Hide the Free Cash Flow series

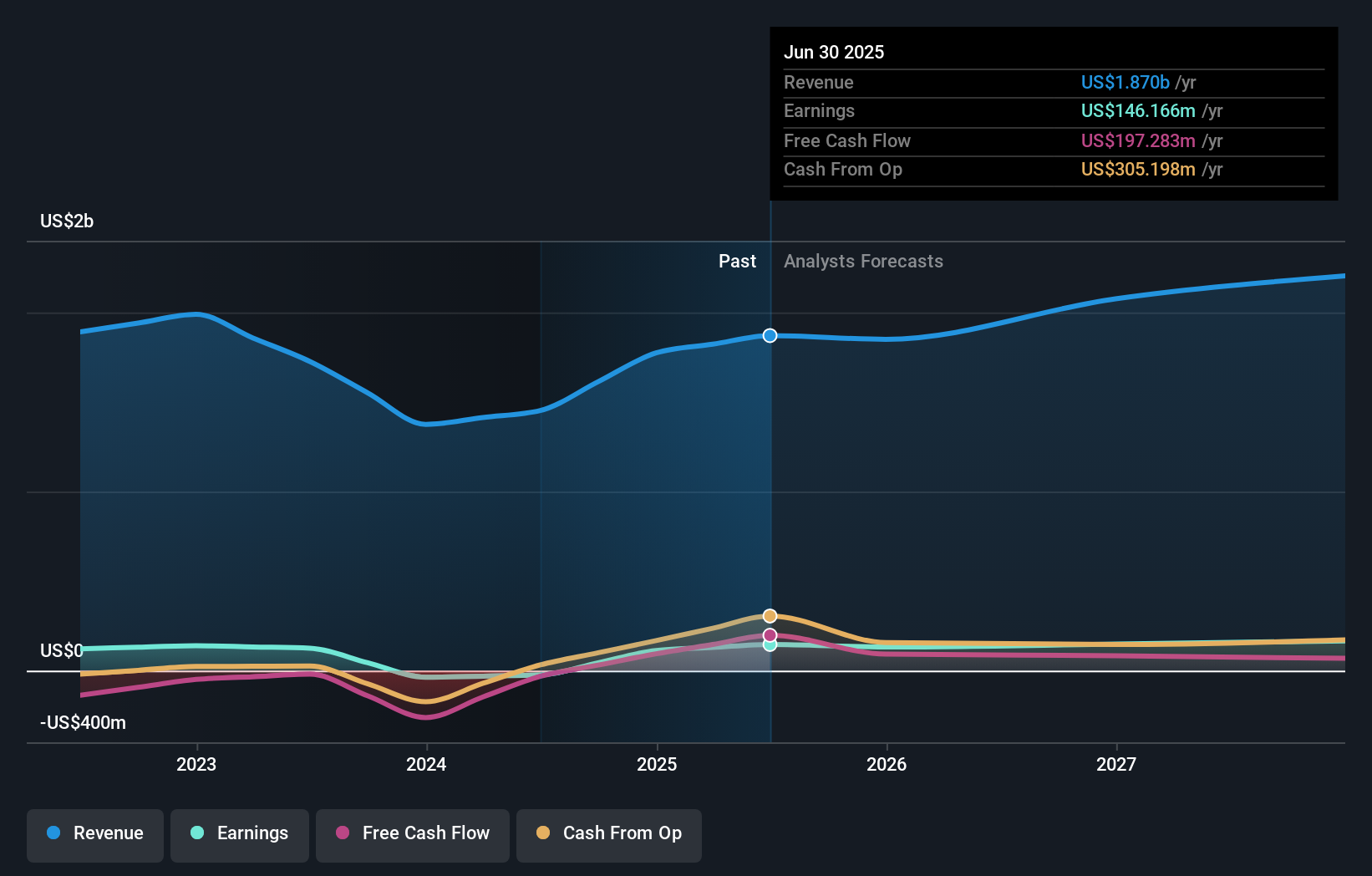tap(412, 833)
